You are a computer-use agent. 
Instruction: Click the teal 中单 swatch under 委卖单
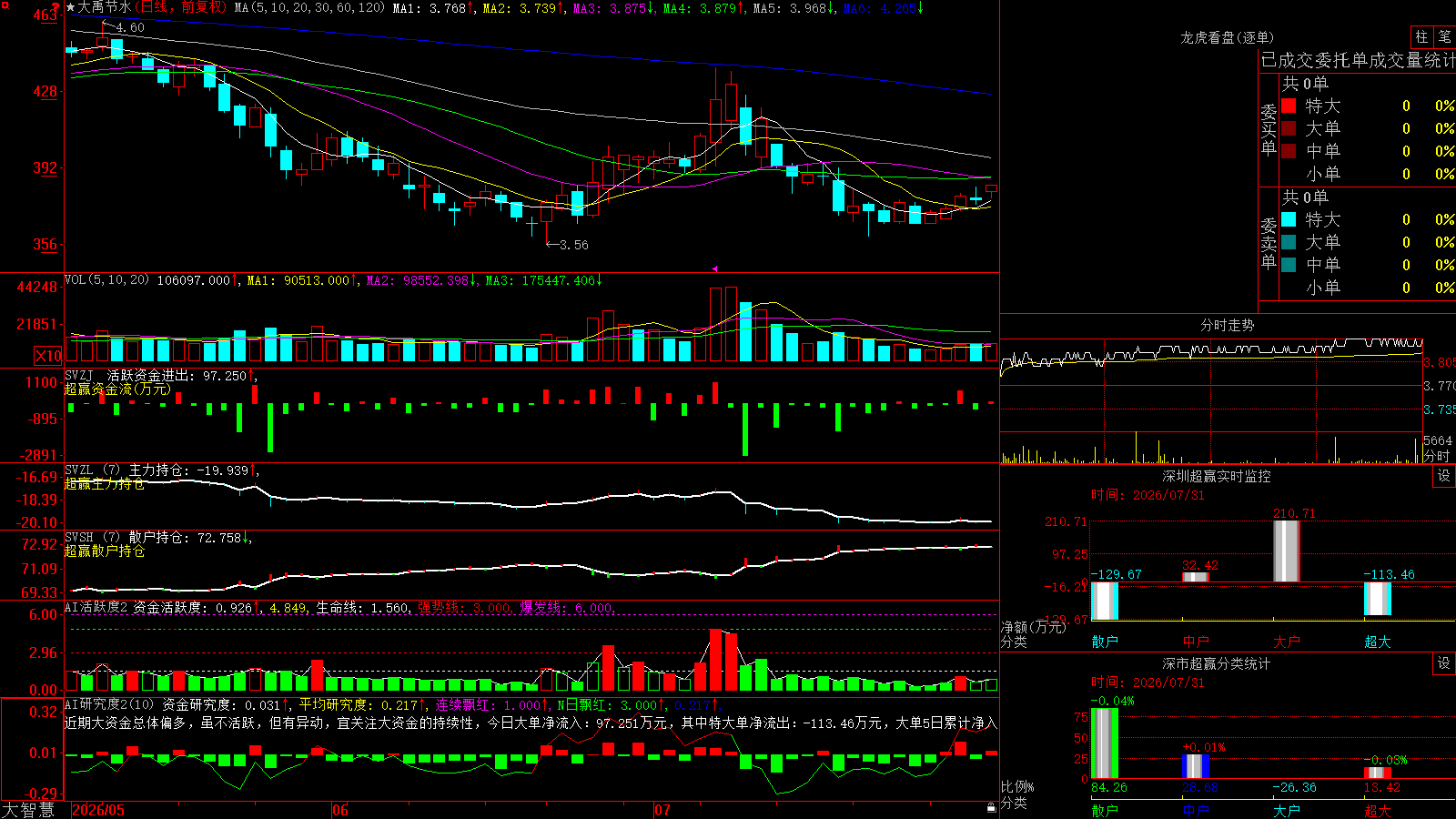(1289, 265)
